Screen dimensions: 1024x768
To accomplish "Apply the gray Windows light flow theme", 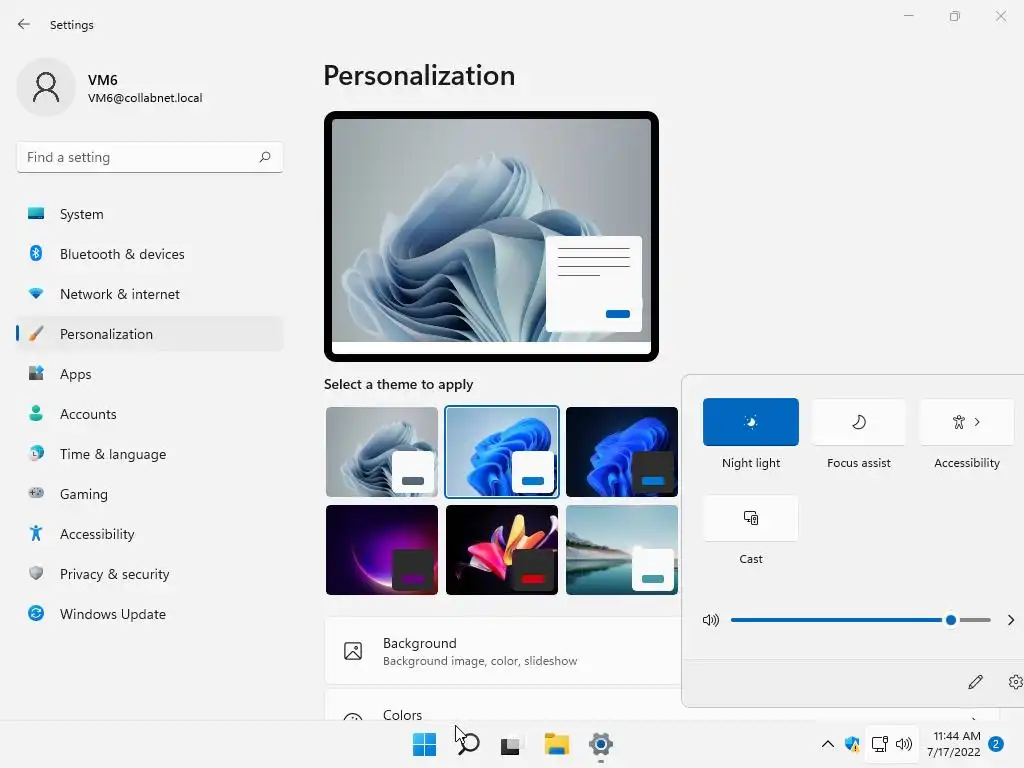I will 382,452.
